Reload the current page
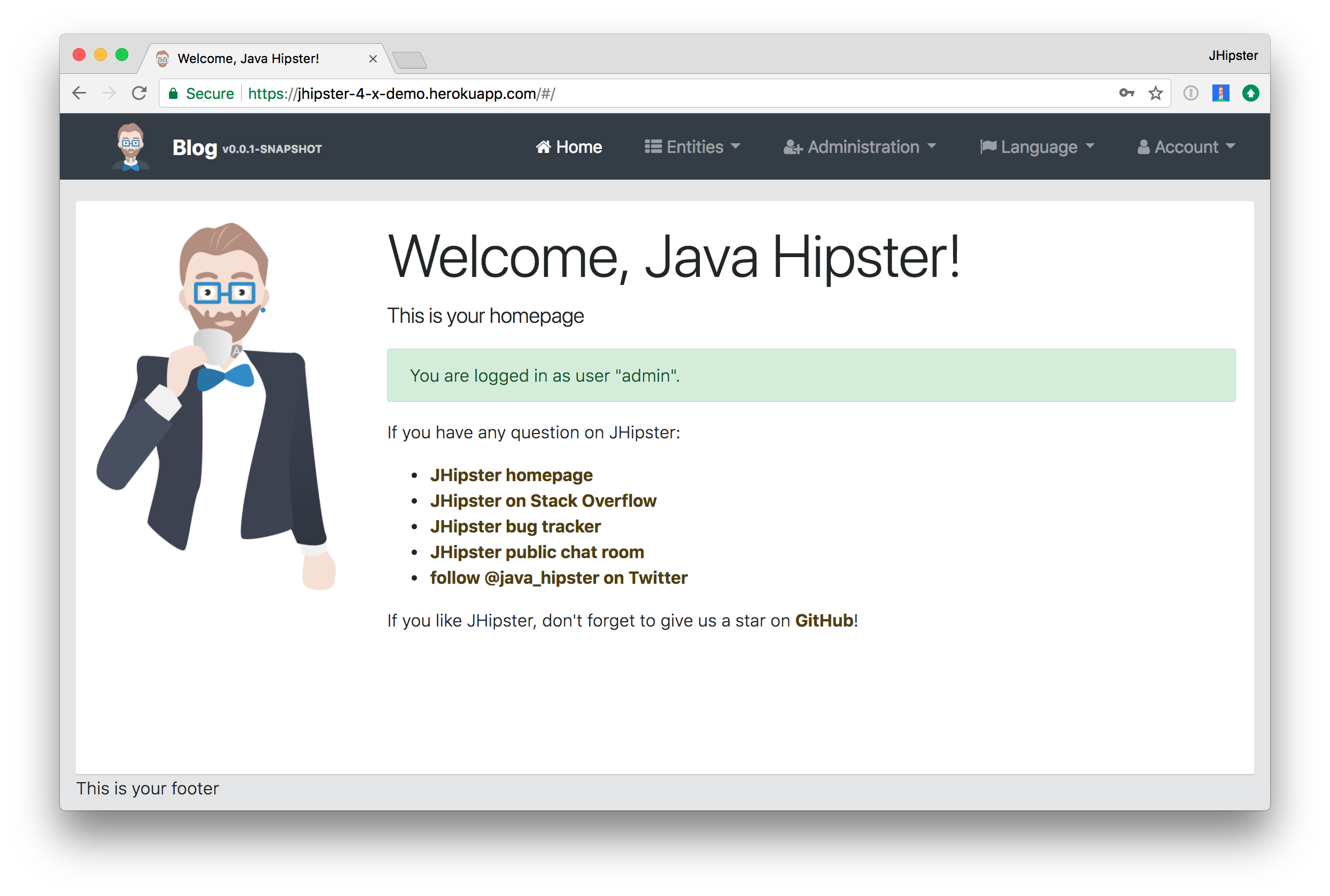1330x896 pixels. [140, 93]
